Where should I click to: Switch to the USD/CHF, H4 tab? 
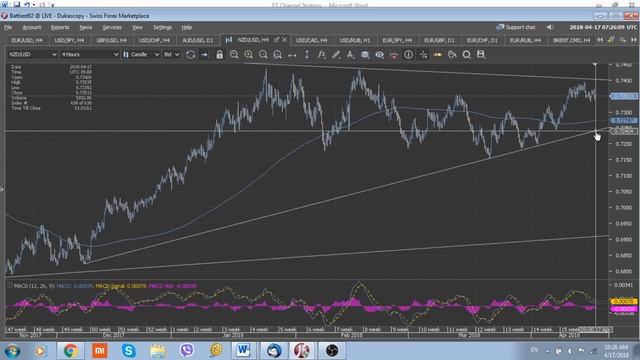pyautogui.click(x=154, y=40)
